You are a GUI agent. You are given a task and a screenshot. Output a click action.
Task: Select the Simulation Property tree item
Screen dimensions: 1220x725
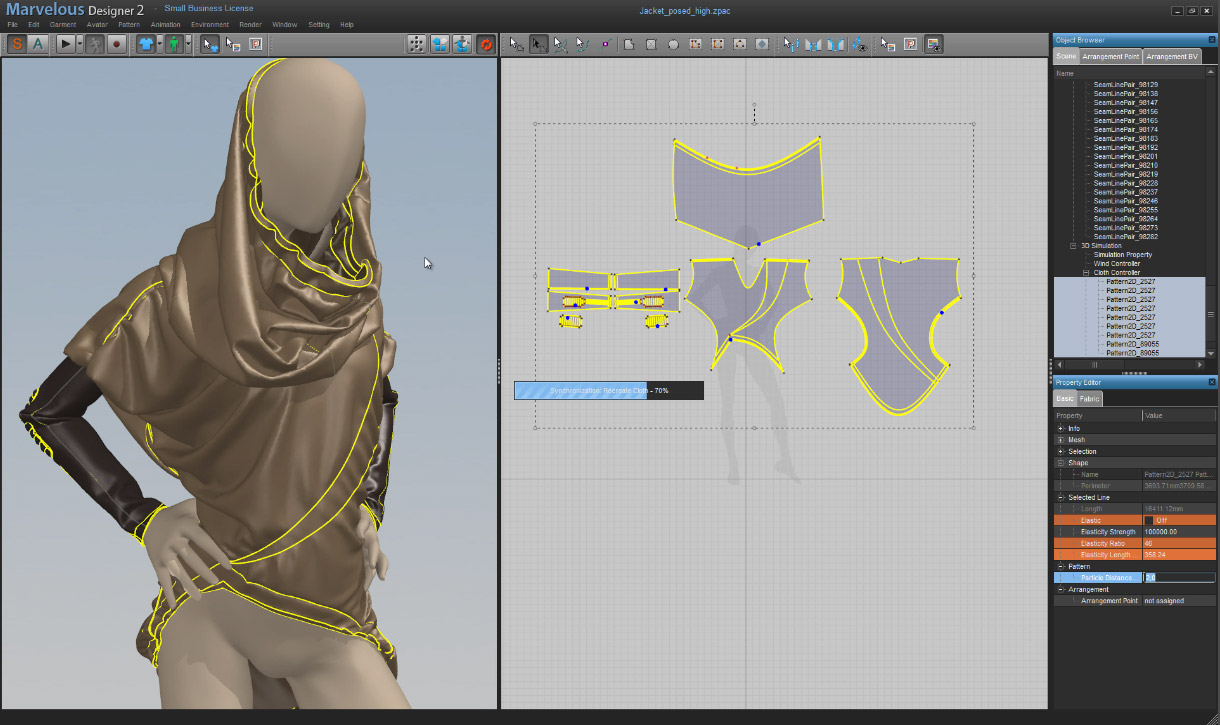(1123, 255)
